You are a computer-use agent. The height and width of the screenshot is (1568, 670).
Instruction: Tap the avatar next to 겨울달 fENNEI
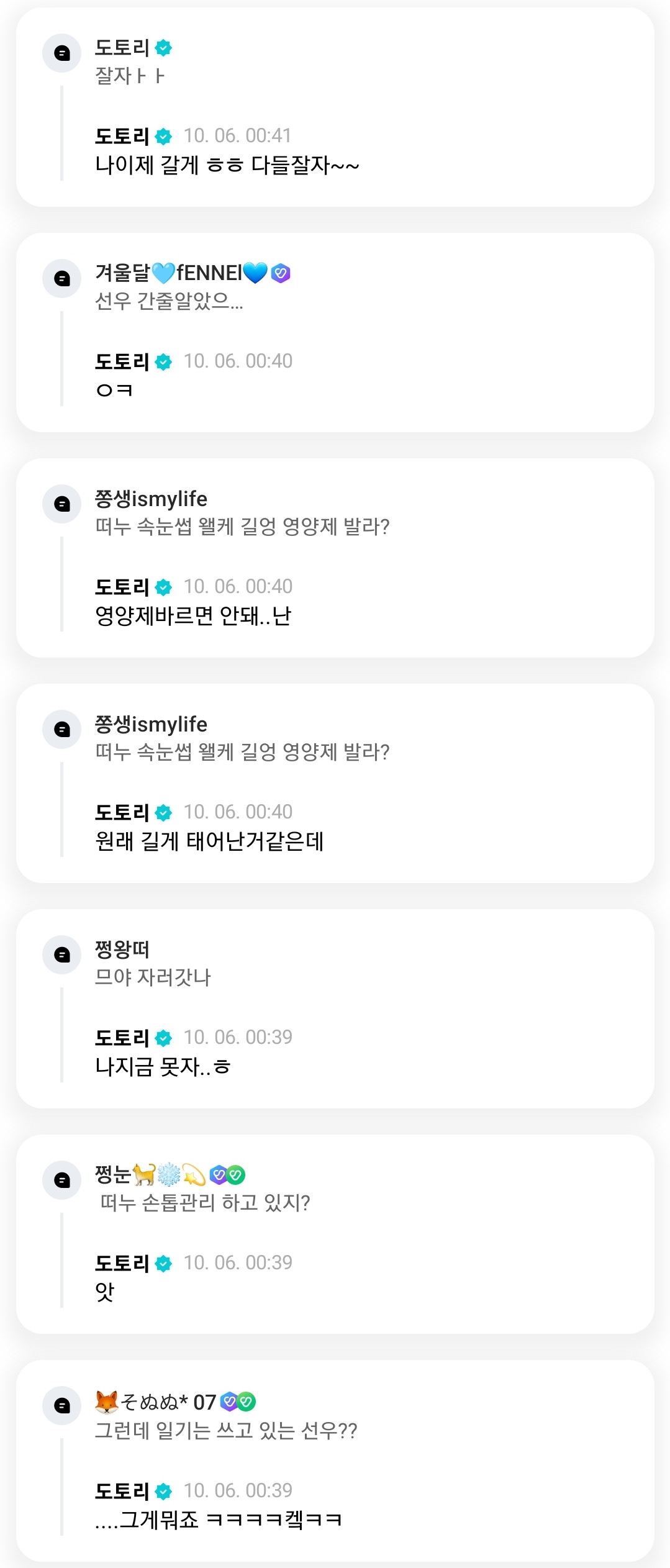(61, 279)
